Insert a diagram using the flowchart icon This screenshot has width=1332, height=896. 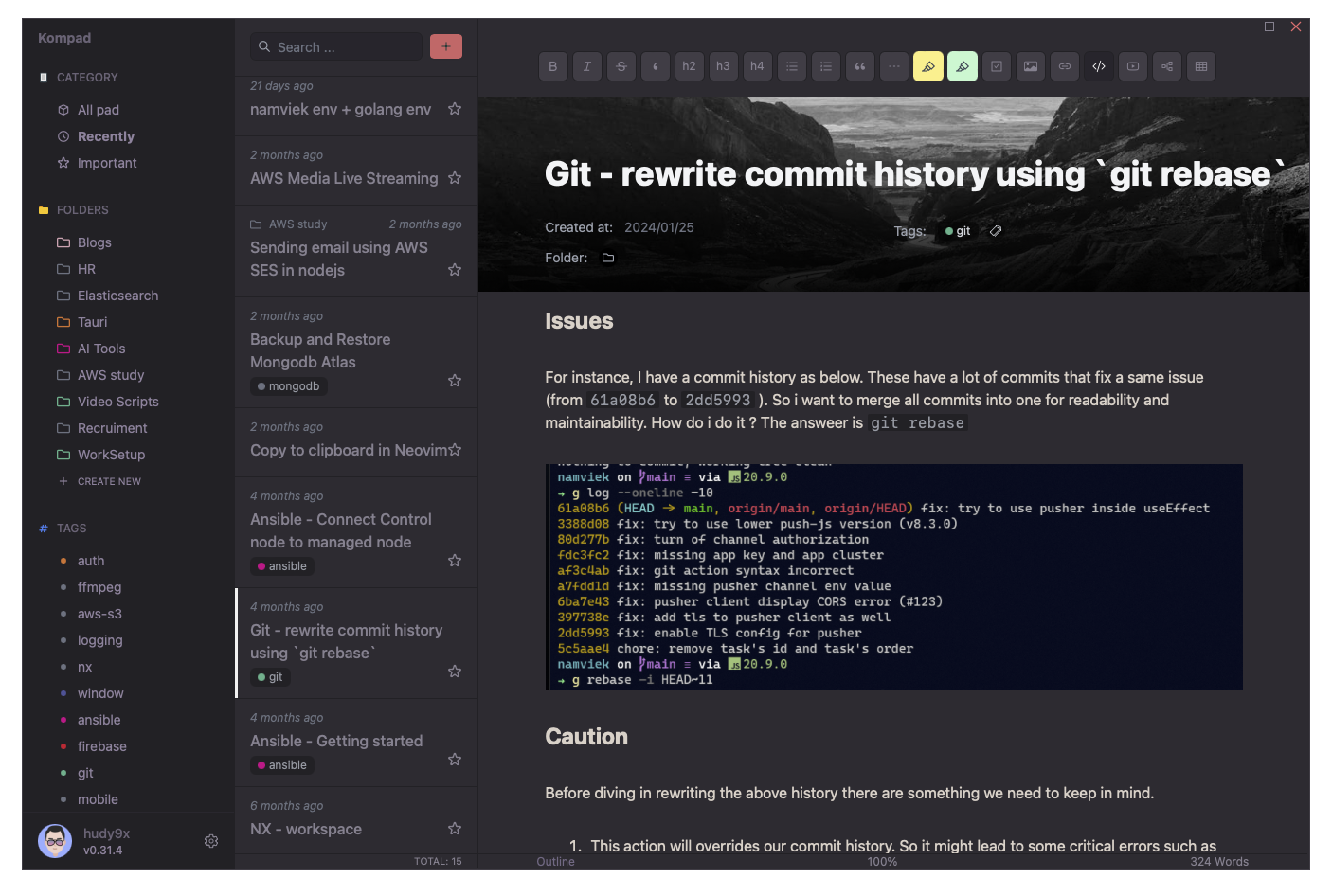coord(1167,66)
